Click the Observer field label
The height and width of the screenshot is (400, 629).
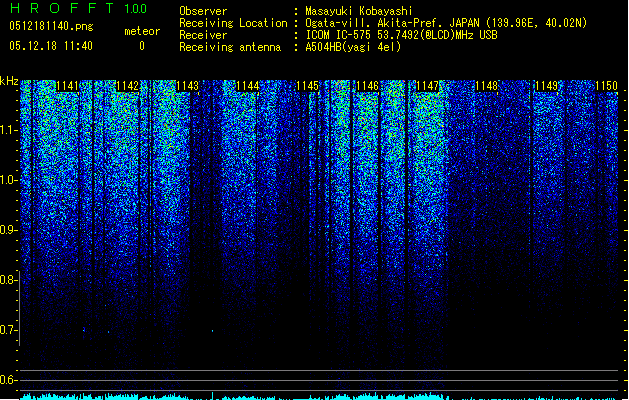pyautogui.click(x=203, y=11)
